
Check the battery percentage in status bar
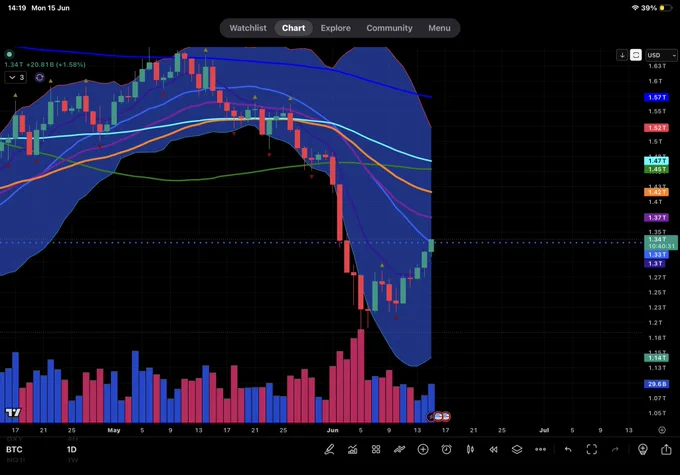(x=649, y=8)
